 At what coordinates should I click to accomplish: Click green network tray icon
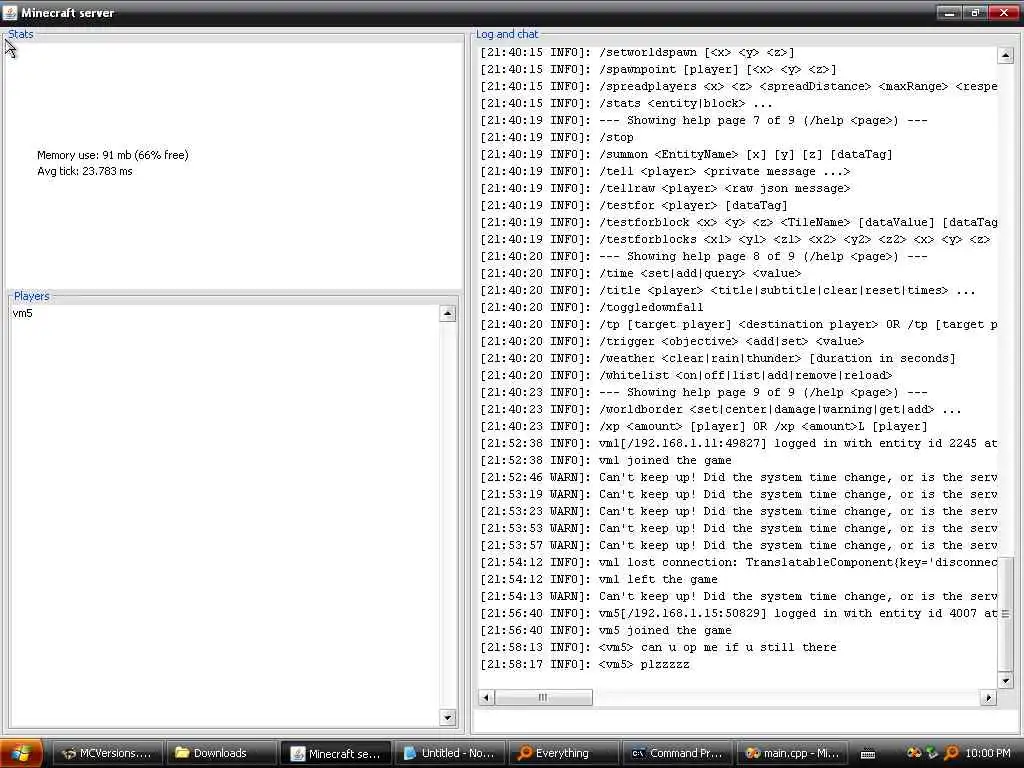point(932,753)
